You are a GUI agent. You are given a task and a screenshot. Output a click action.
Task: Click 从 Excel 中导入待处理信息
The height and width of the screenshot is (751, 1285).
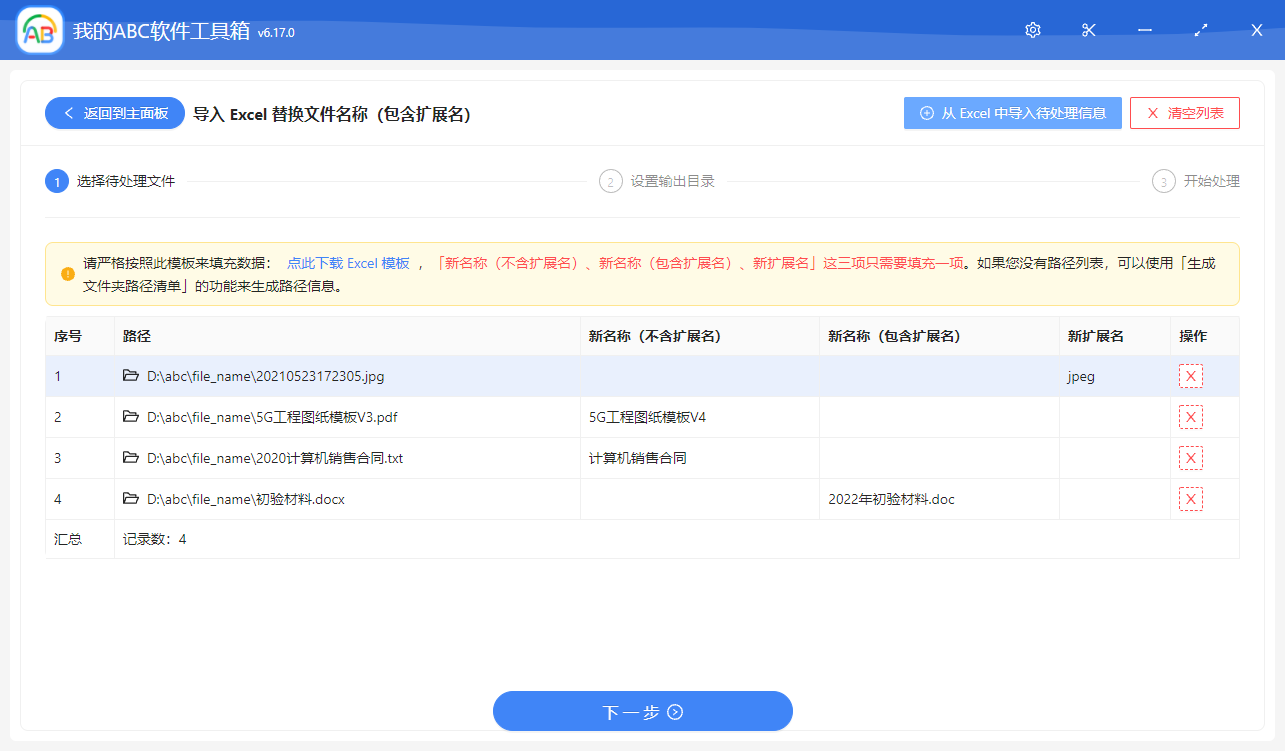point(1012,113)
